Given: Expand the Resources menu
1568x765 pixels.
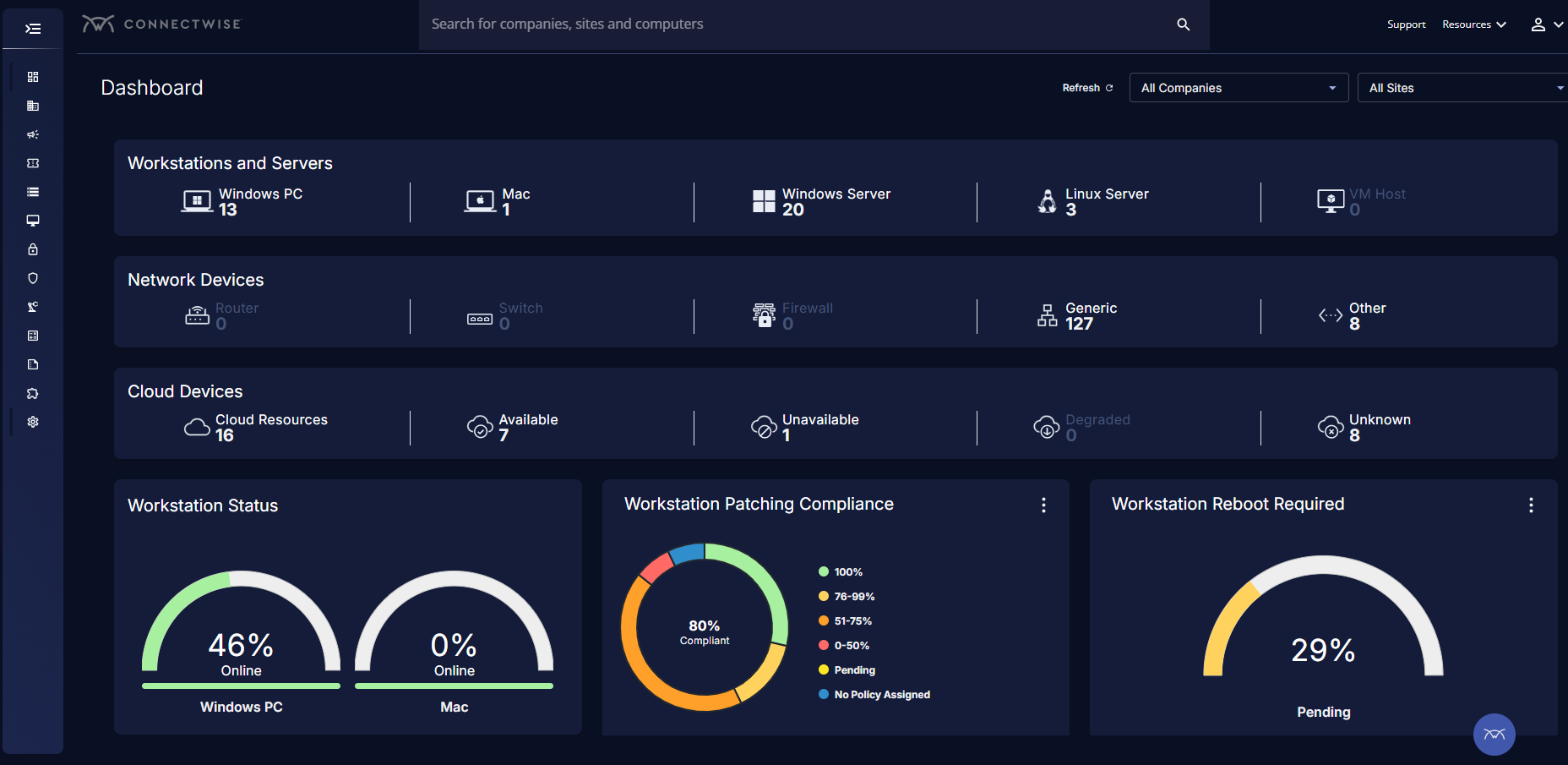Looking at the screenshot, I should (1474, 25).
